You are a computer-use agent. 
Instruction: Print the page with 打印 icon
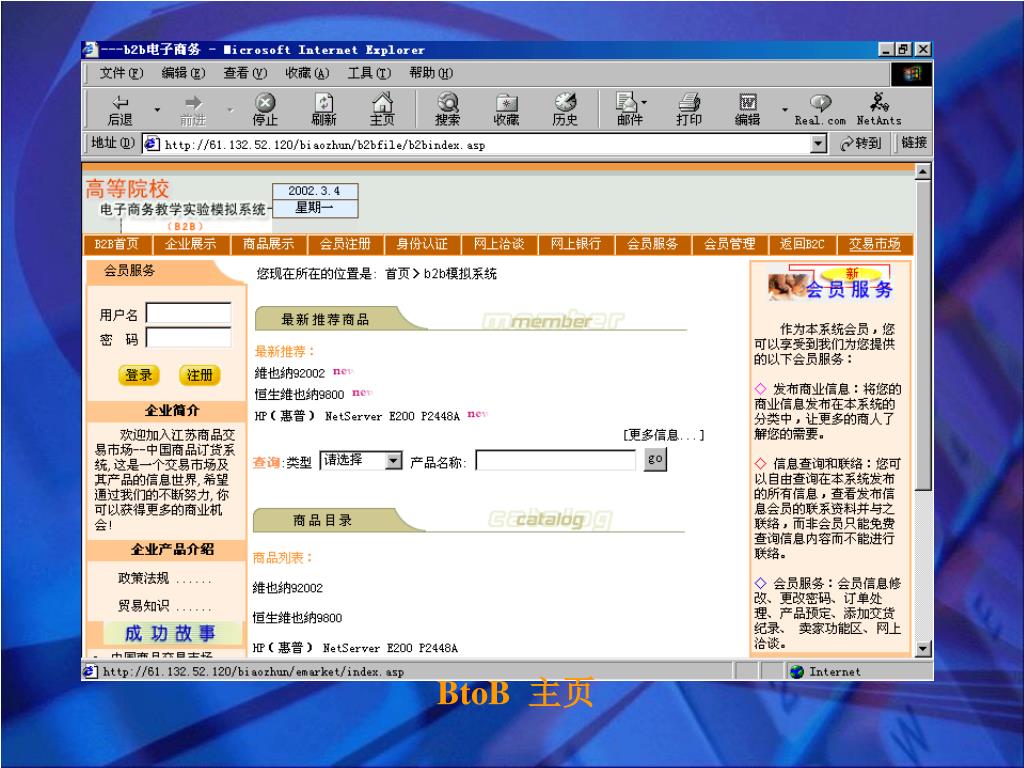click(x=689, y=109)
